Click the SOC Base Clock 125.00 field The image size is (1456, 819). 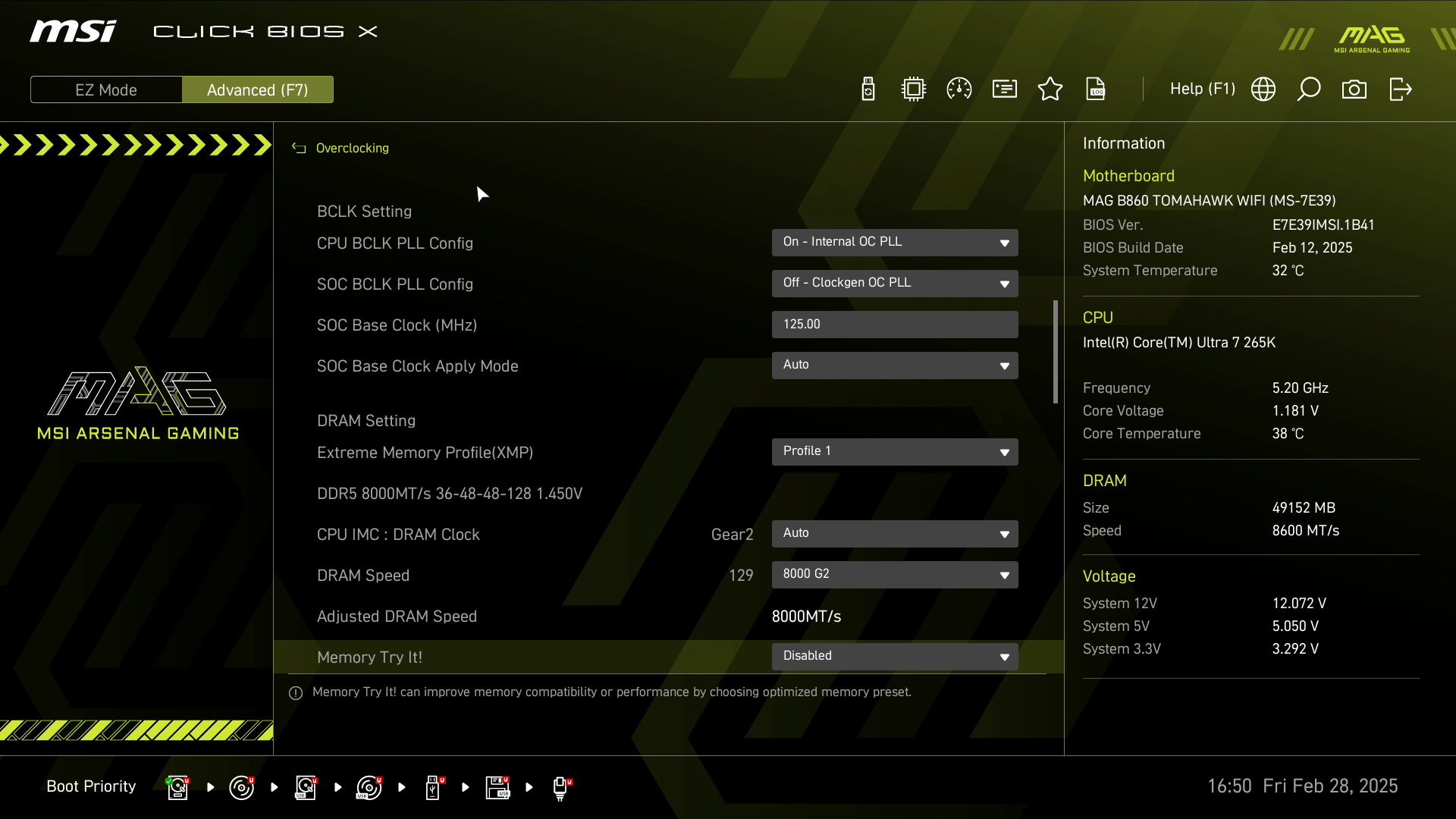895,325
